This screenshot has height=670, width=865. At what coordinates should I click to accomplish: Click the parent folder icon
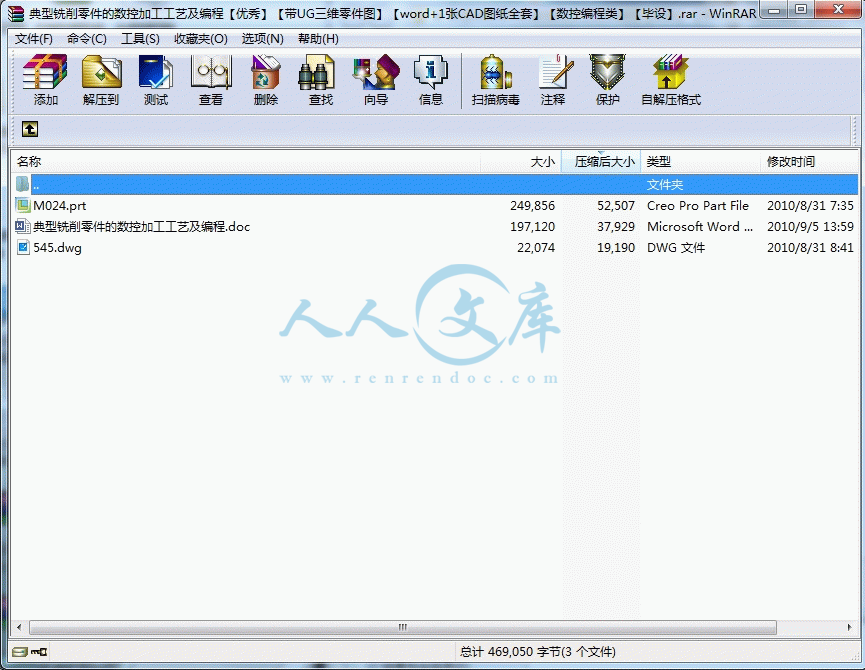tap(23, 184)
